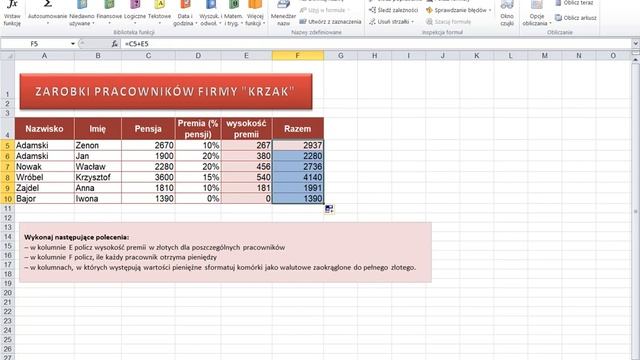Image resolution: width=640 pixels, height=360 pixels.
Task: Open Więcej funkcji menu
Action: click(255, 13)
